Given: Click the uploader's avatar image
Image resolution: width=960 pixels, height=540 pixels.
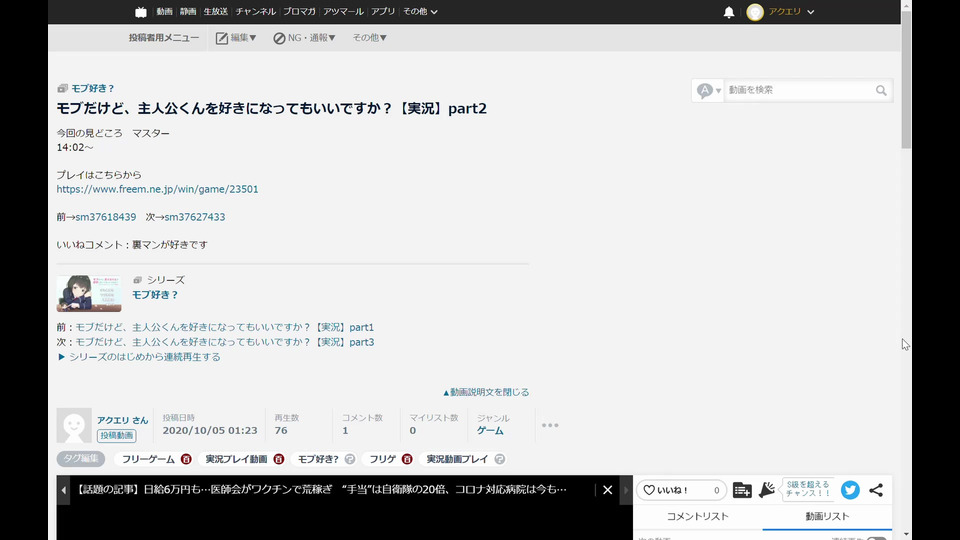Looking at the screenshot, I should pyautogui.click(x=74, y=426).
